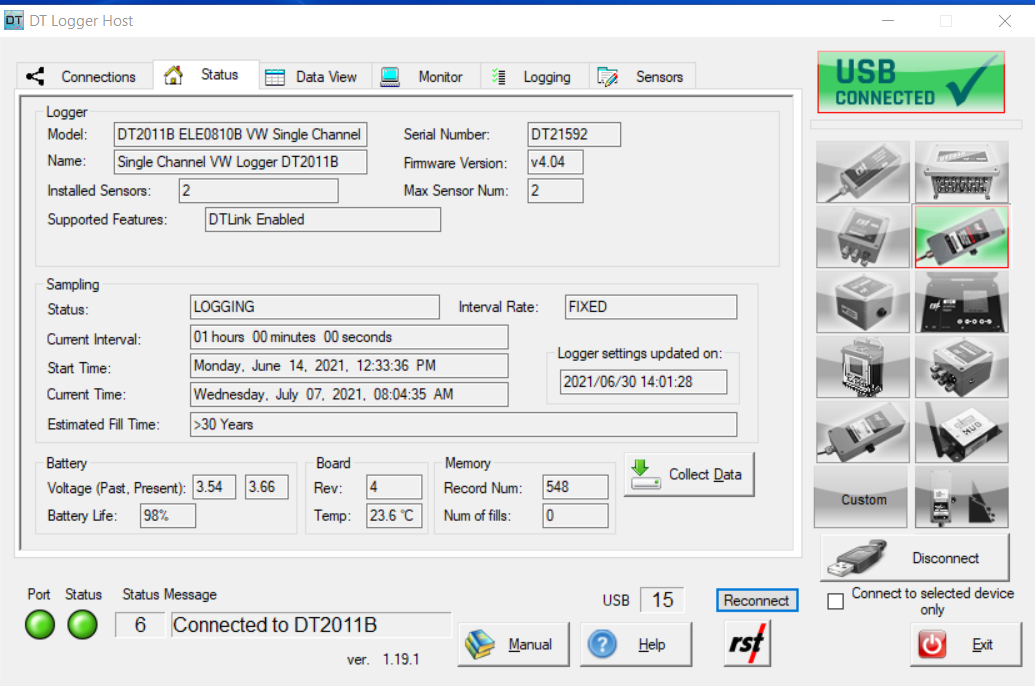
Task: Click the logger settings updated date field
Action: (x=644, y=382)
